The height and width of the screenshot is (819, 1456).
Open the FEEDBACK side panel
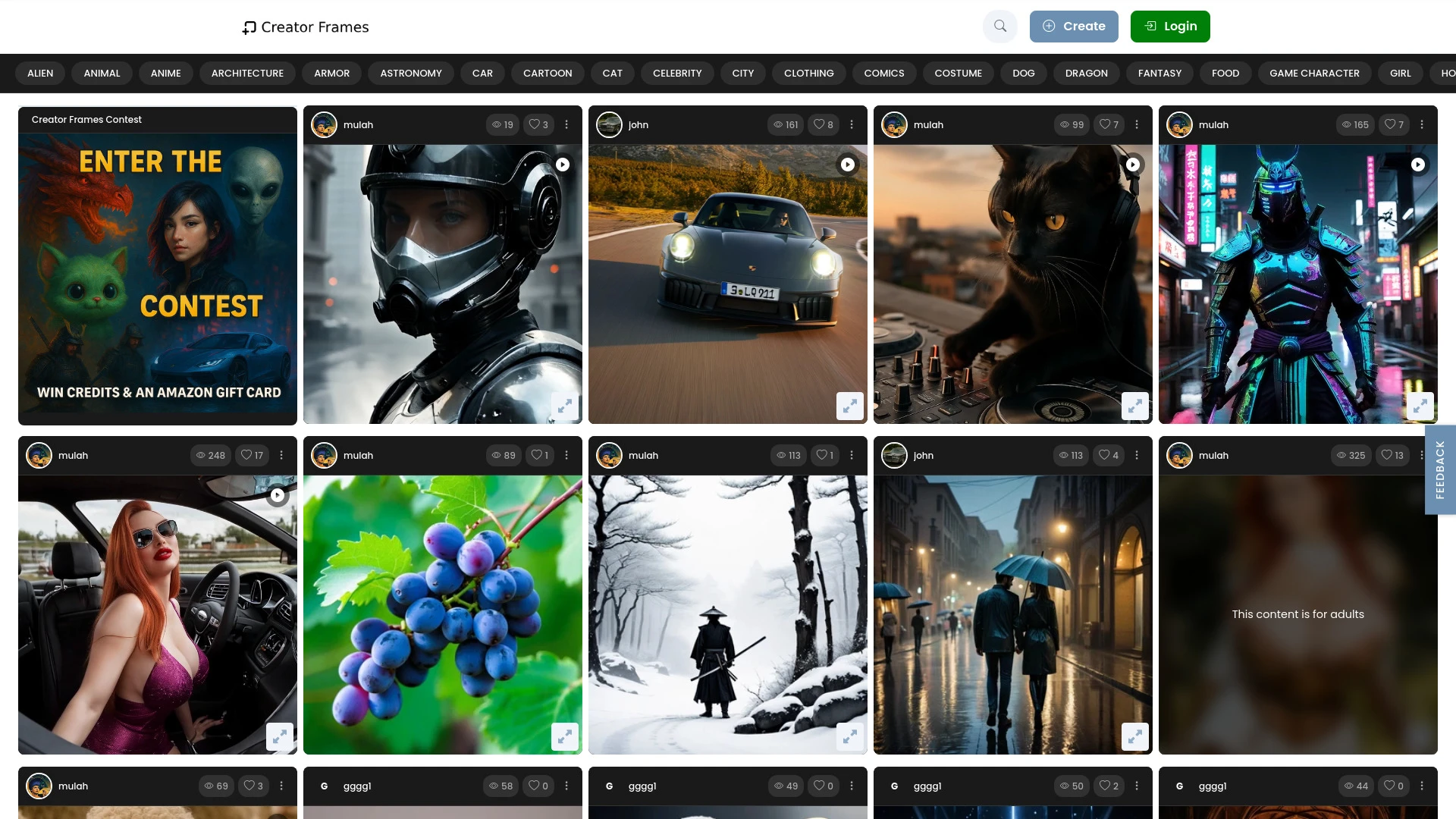(x=1440, y=469)
